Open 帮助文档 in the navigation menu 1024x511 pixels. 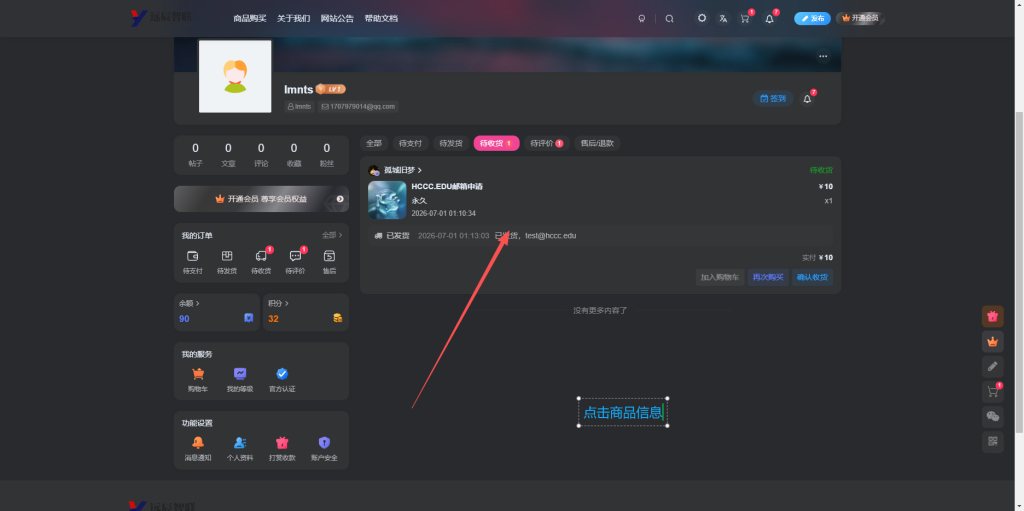click(381, 18)
